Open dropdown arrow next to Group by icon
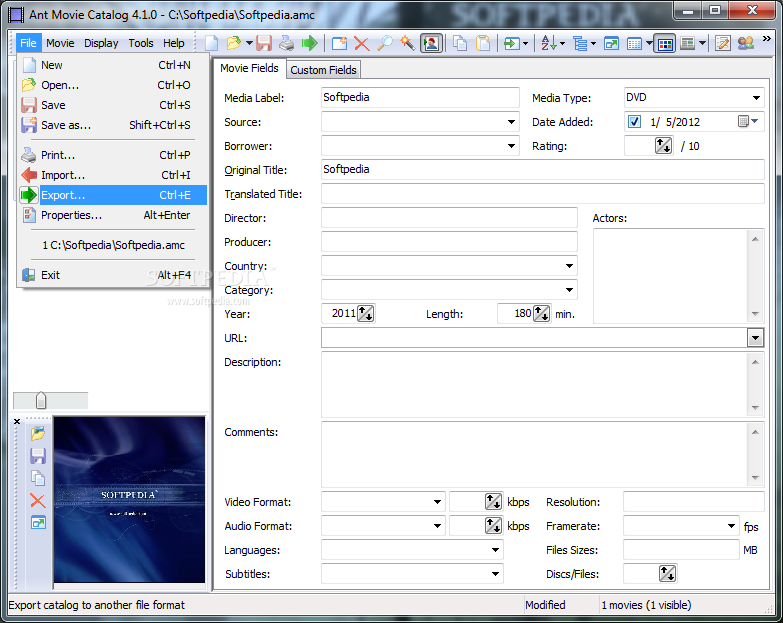The width and height of the screenshot is (783, 623). click(593, 43)
